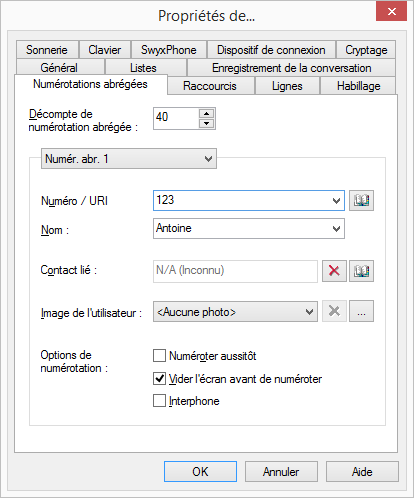Switch to the Raccourcis tab
Viewport: 414px width, 498px height.
pos(210,86)
